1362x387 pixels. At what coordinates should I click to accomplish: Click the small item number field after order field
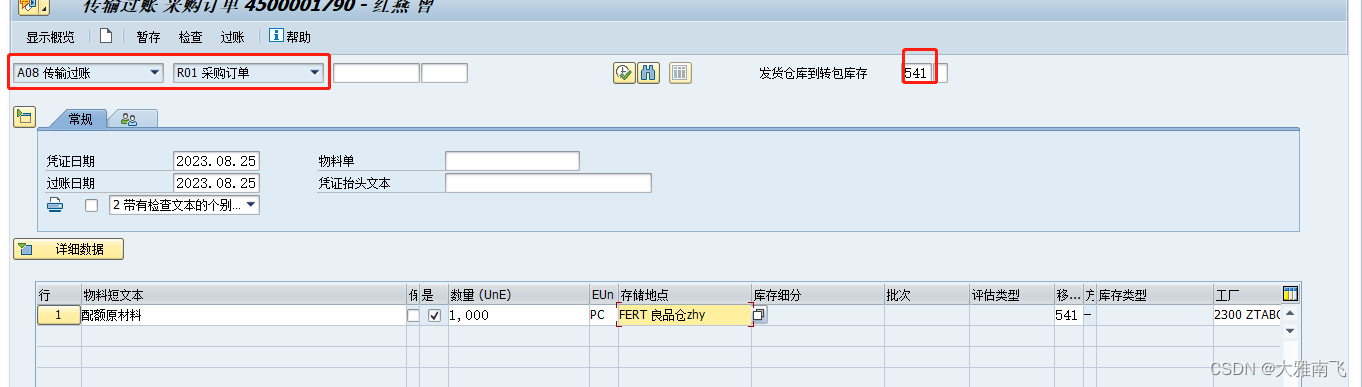coord(445,72)
